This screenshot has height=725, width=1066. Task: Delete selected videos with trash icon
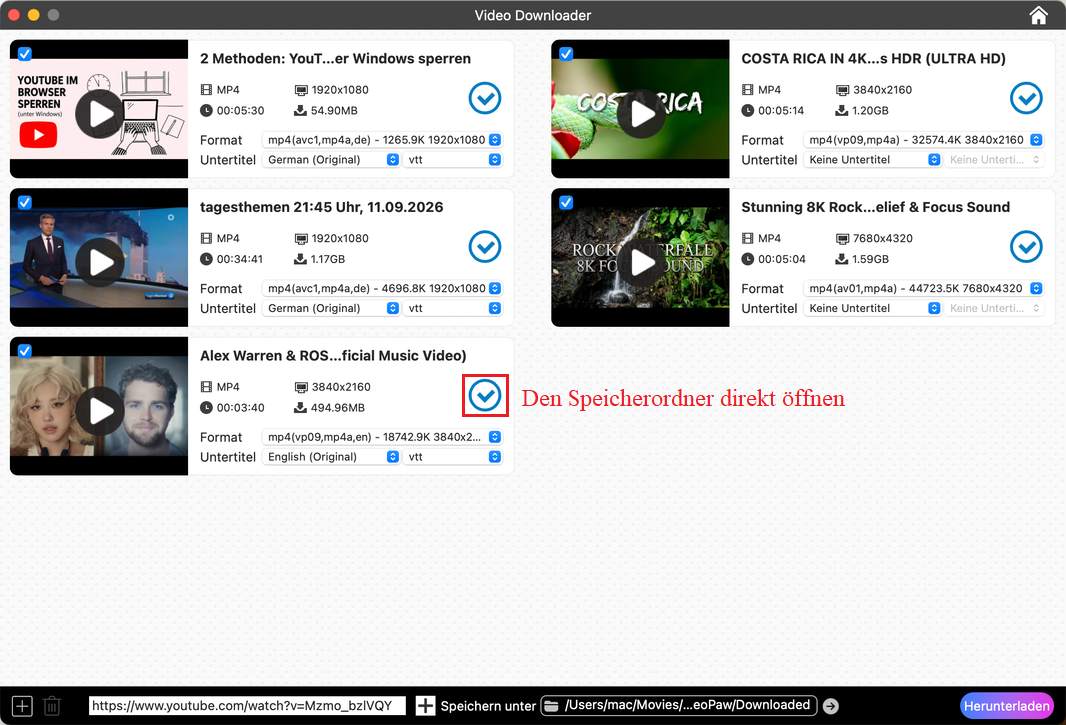click(x=52, y=706)
